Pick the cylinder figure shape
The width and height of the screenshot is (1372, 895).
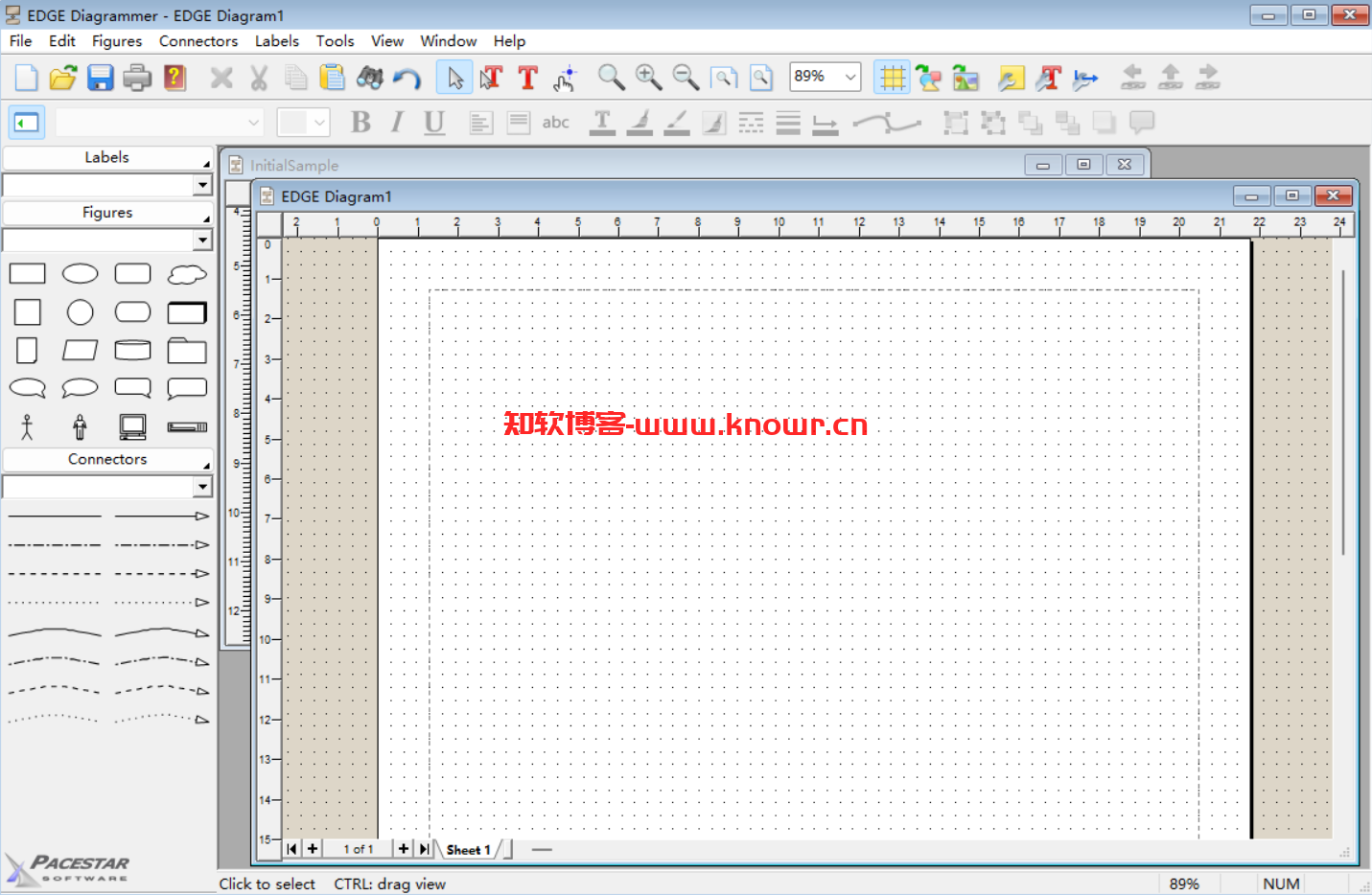coord(133,351)
